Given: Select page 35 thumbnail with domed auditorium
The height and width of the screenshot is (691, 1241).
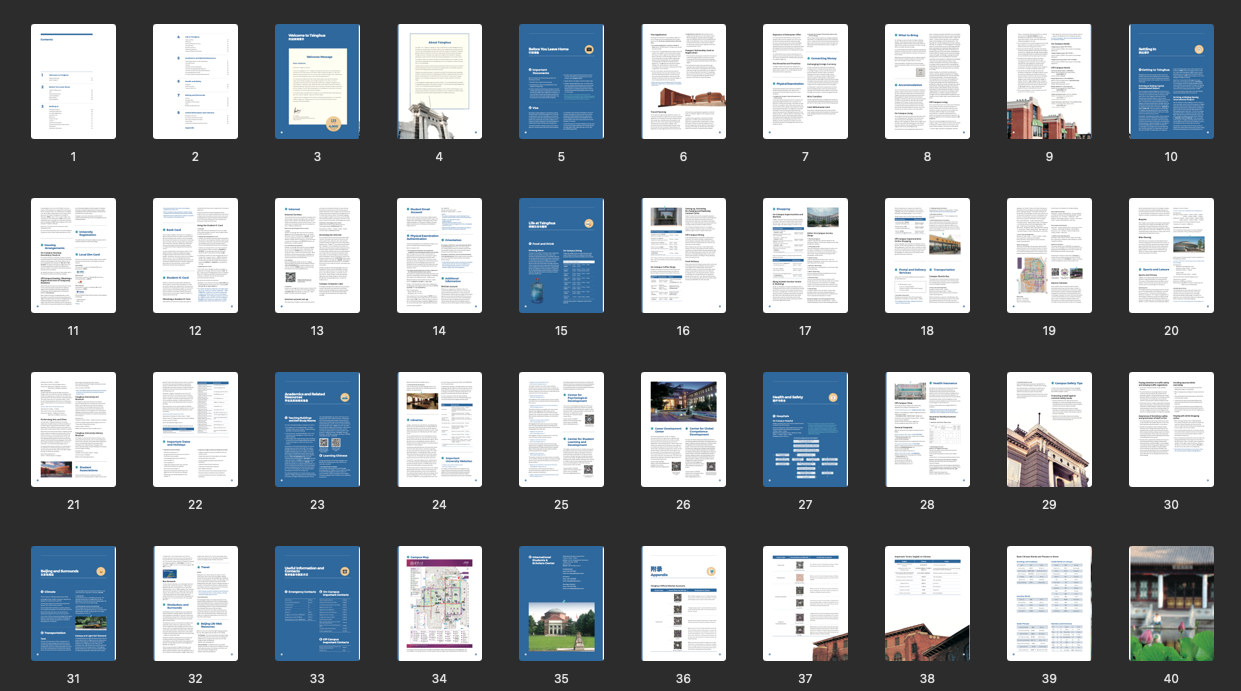Looking at the screenshot, I should coord(561,603).
